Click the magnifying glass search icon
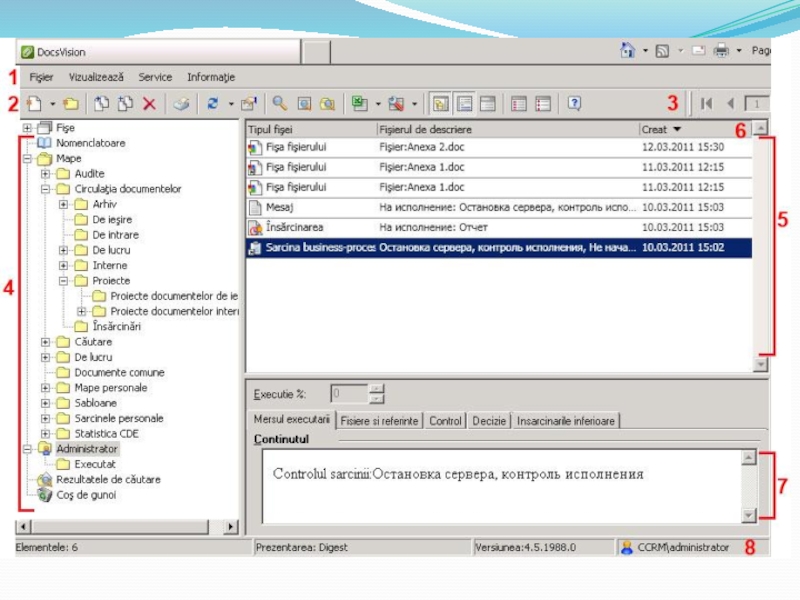Viewport: 800px width, 600px height. point(280,103)
